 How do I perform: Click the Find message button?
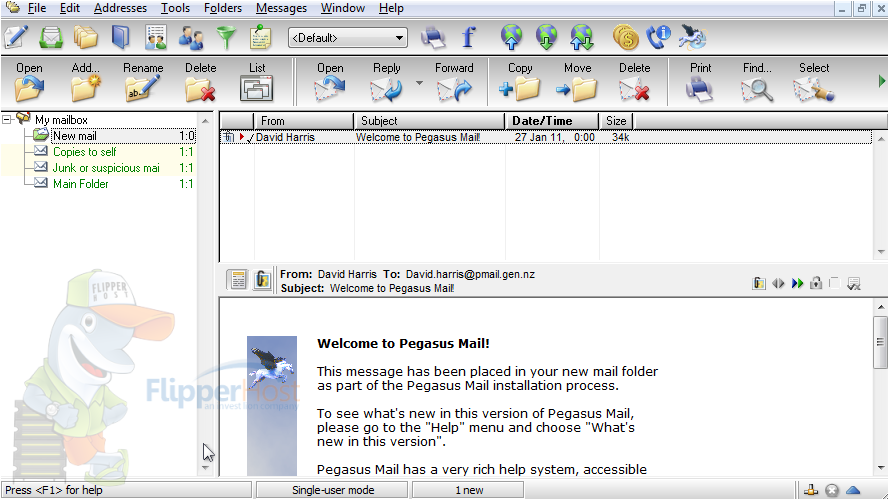click(757, 82)
